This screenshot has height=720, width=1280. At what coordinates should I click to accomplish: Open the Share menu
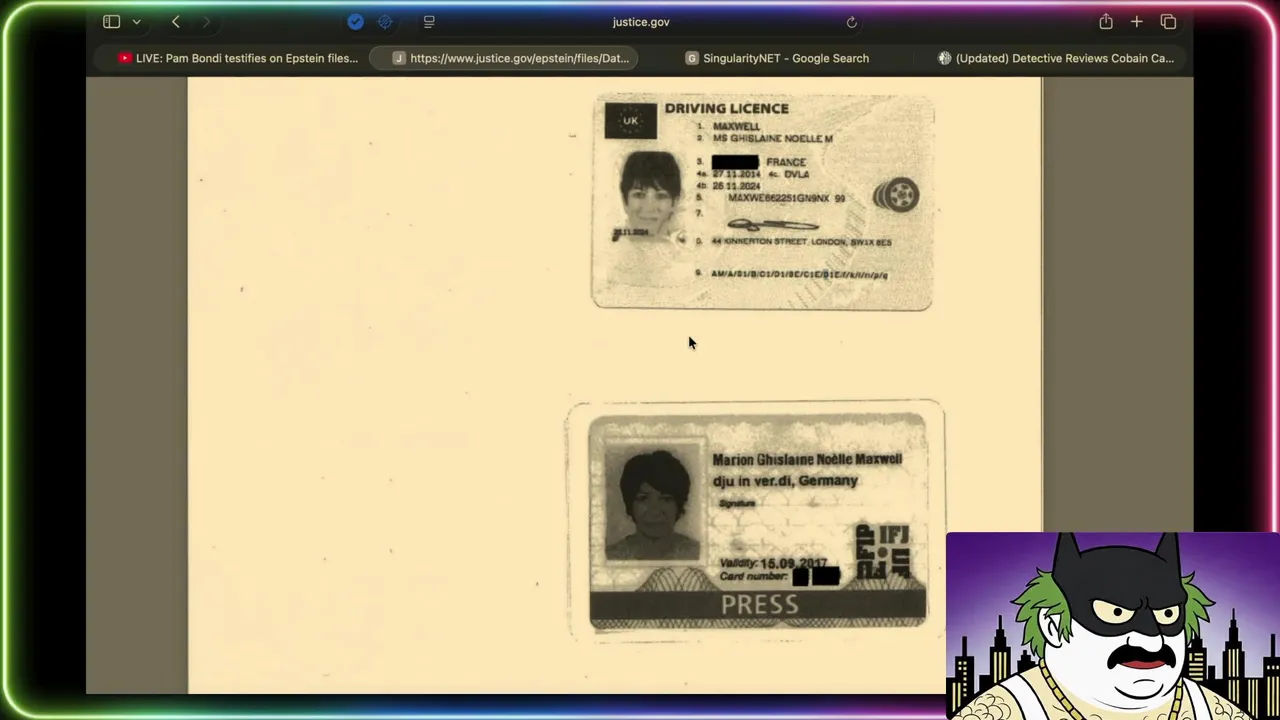(1106, 22)
